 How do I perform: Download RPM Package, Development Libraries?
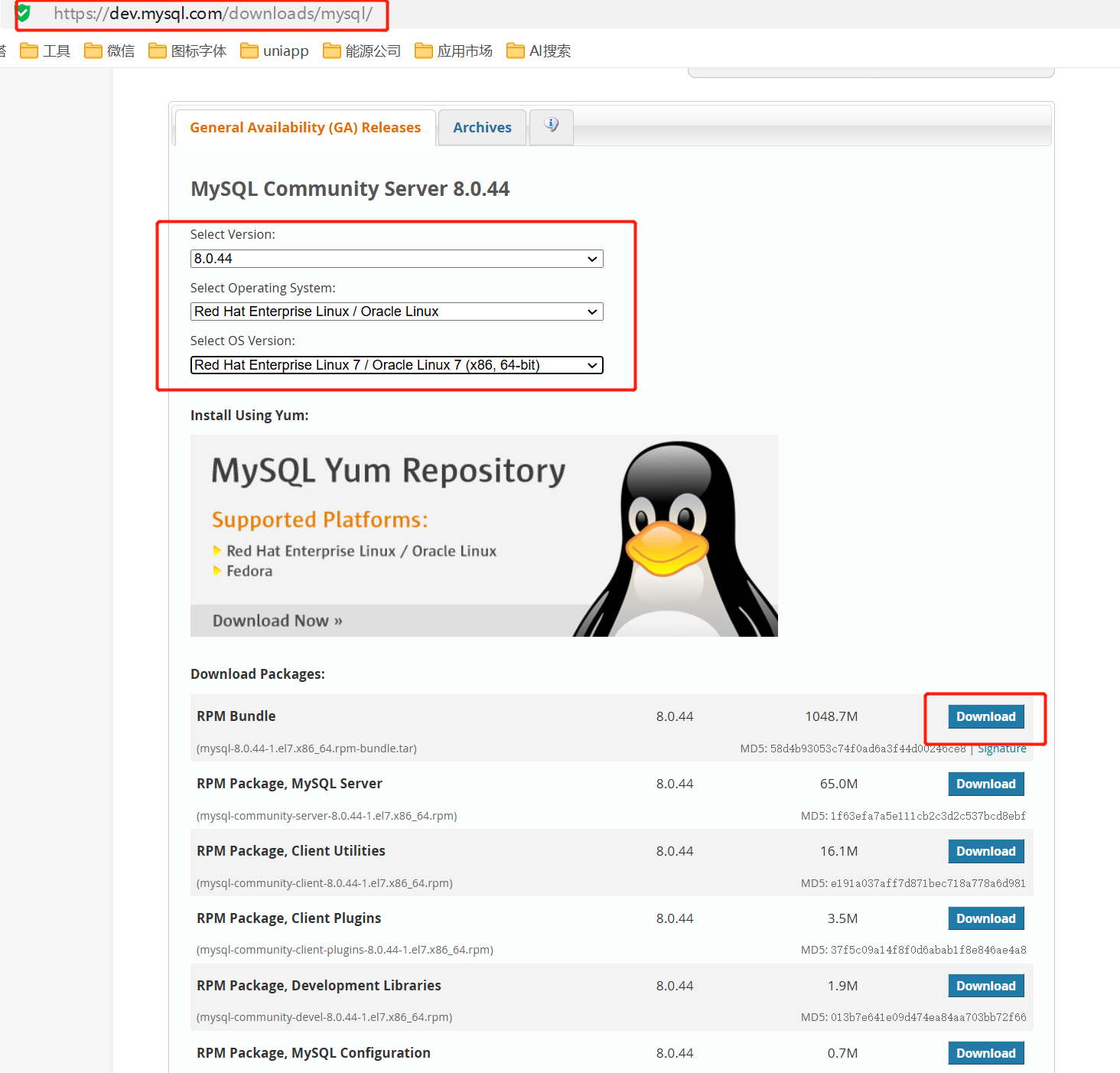(986, 986)
